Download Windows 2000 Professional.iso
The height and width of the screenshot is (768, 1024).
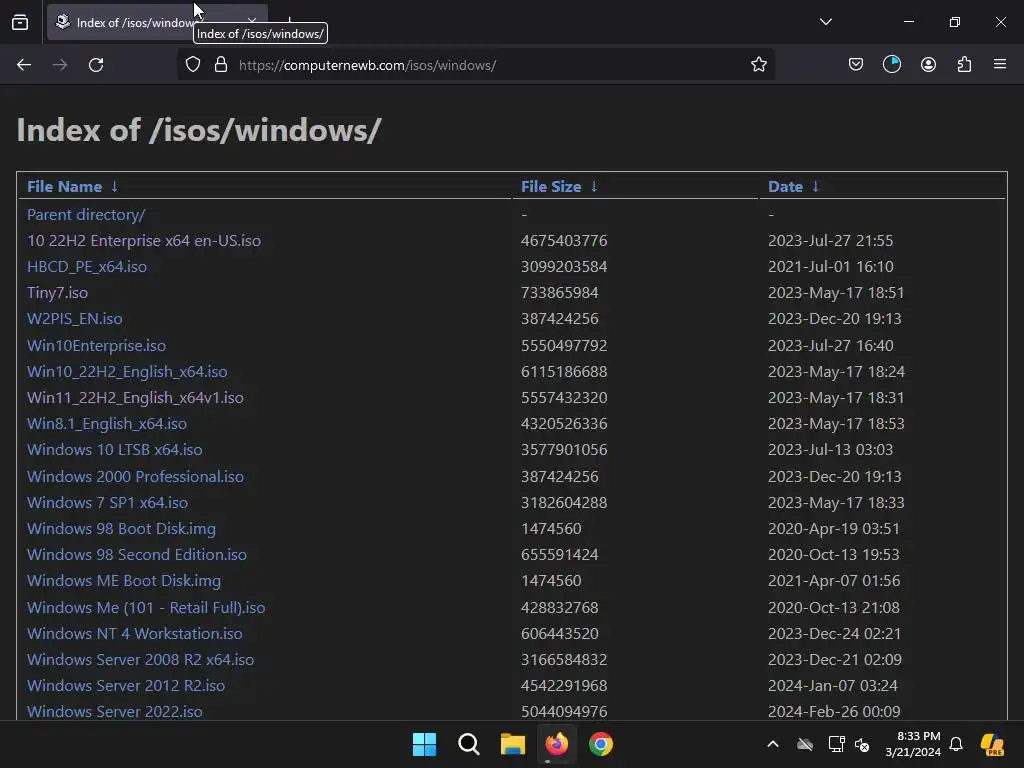[x=135, y=477]
